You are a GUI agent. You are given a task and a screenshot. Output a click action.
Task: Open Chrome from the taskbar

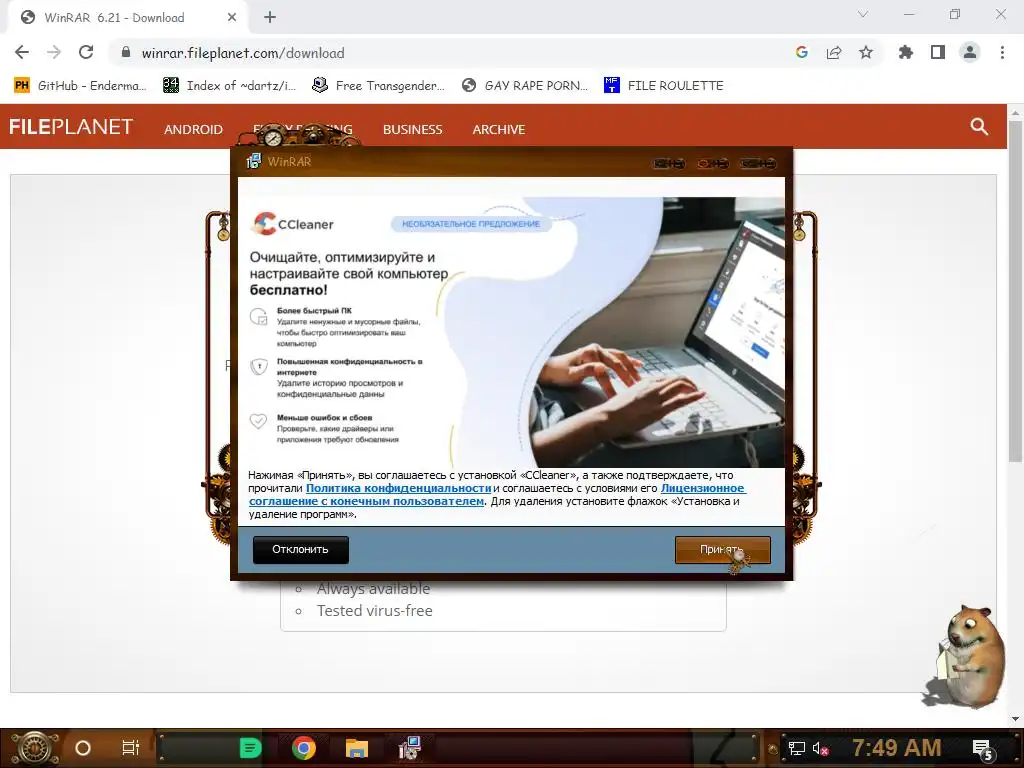[303, 748]
